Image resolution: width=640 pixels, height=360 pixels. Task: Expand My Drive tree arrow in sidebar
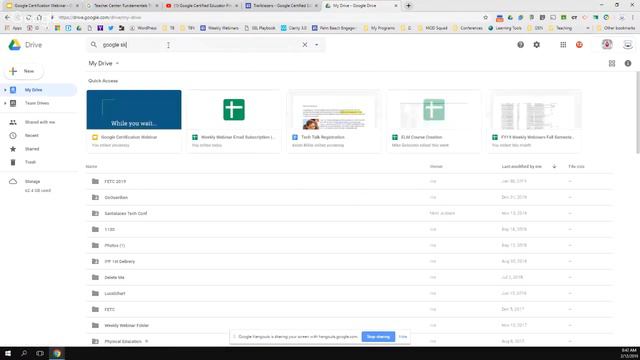pyautogui.click(x=5, y=90)
